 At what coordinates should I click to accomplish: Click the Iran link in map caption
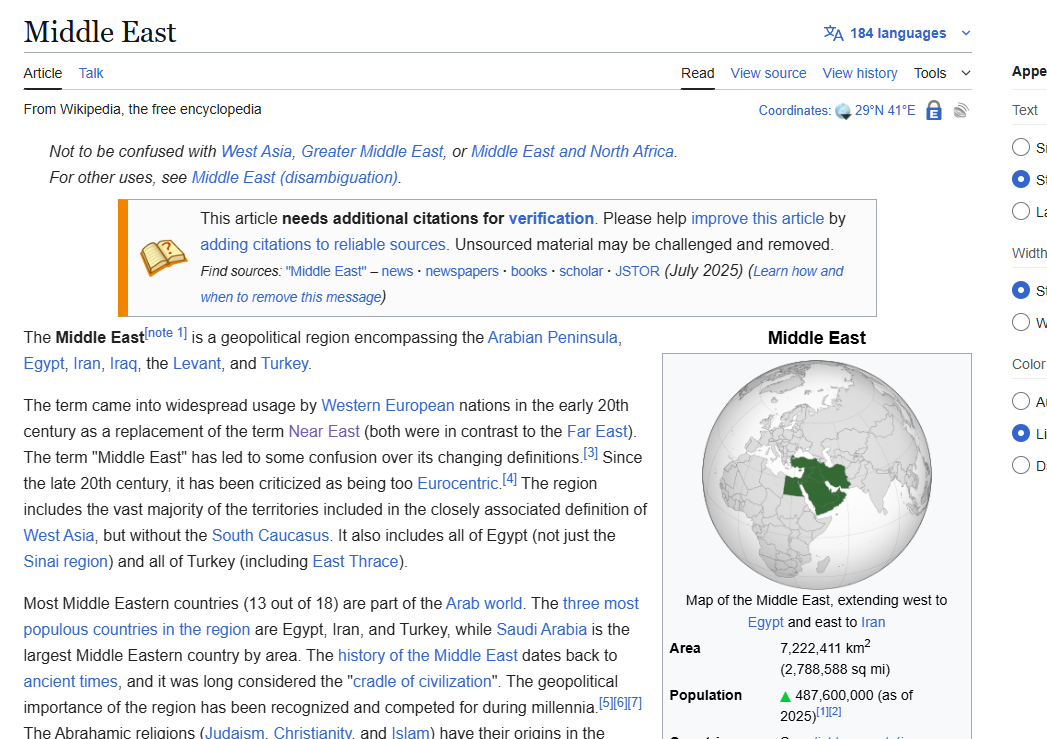click(x=873, y=622)
